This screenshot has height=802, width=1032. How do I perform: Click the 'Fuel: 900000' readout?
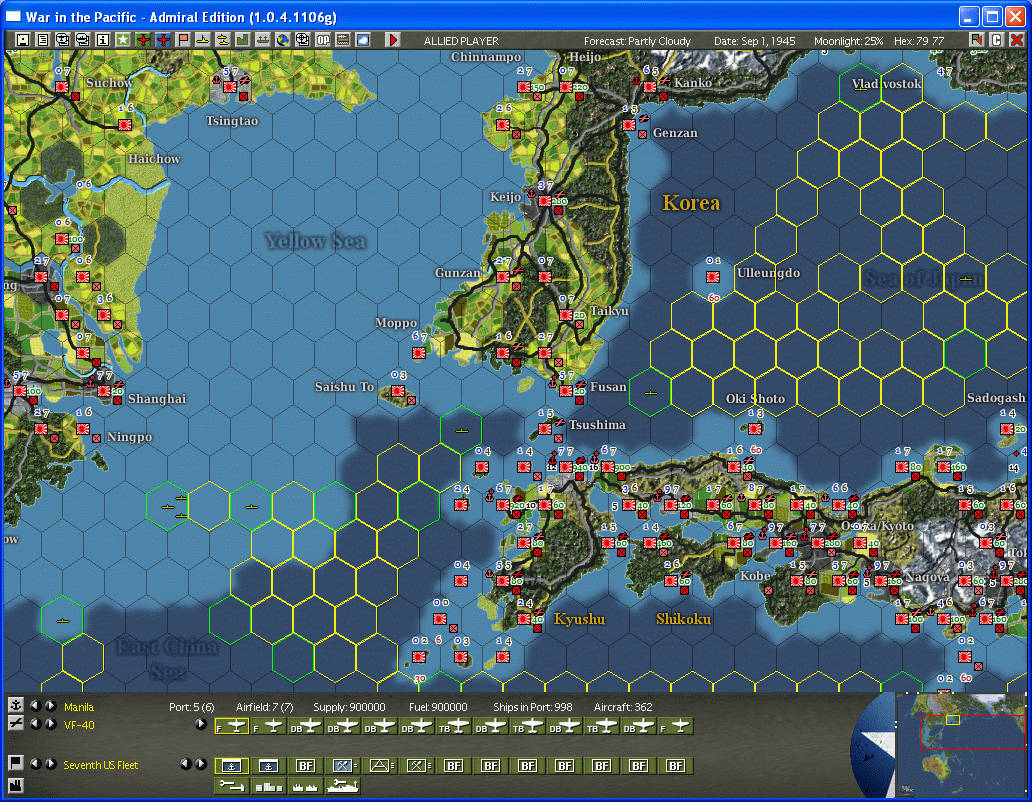pos(438,707)
